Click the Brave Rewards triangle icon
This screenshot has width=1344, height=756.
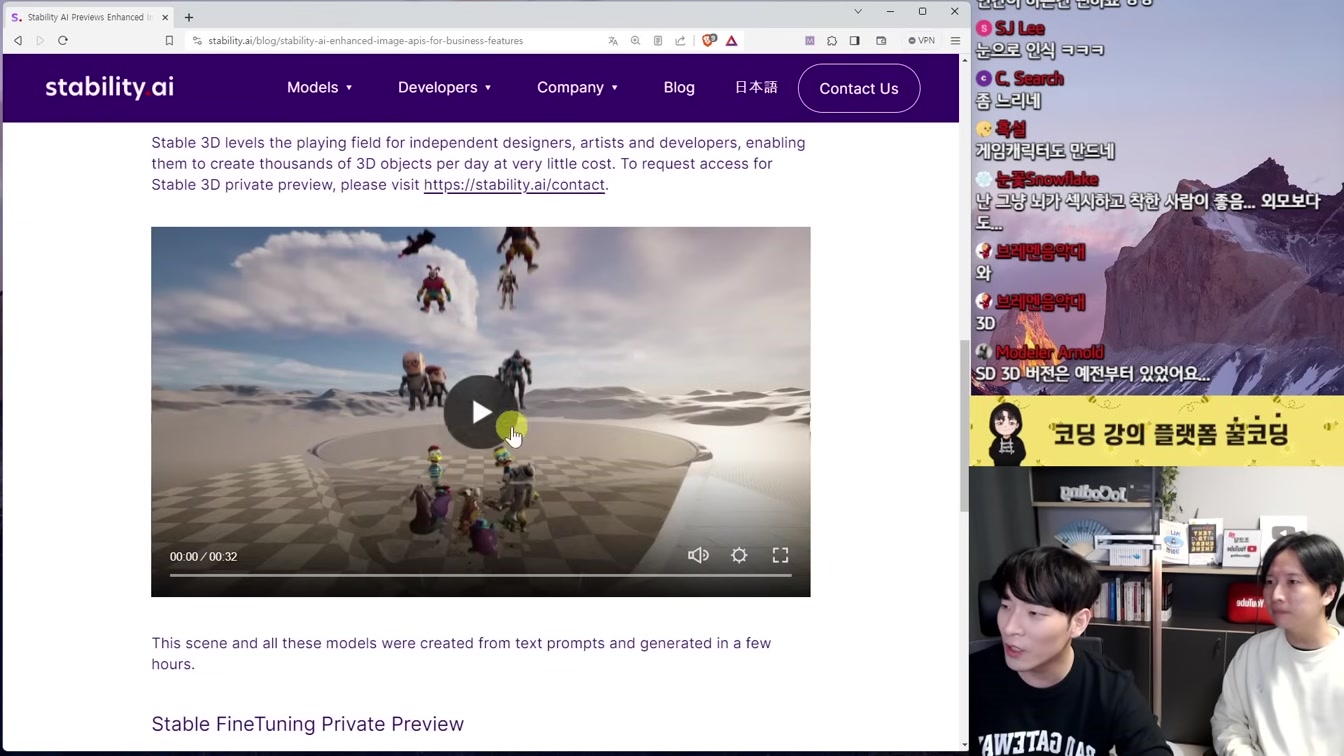point(732,41)
